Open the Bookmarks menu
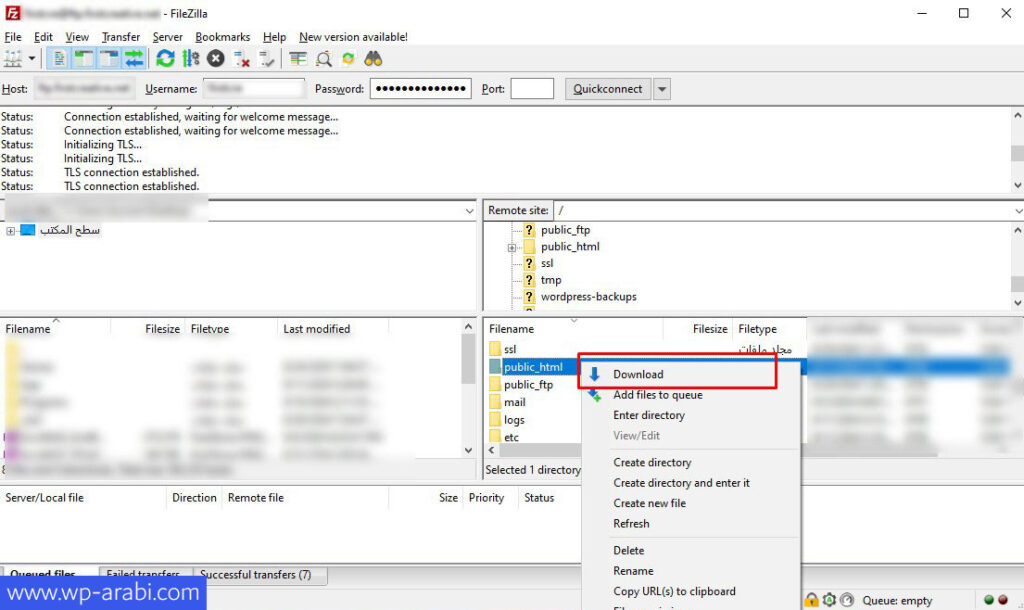This screenshot has width=1024, height=610. click(223, 37)
